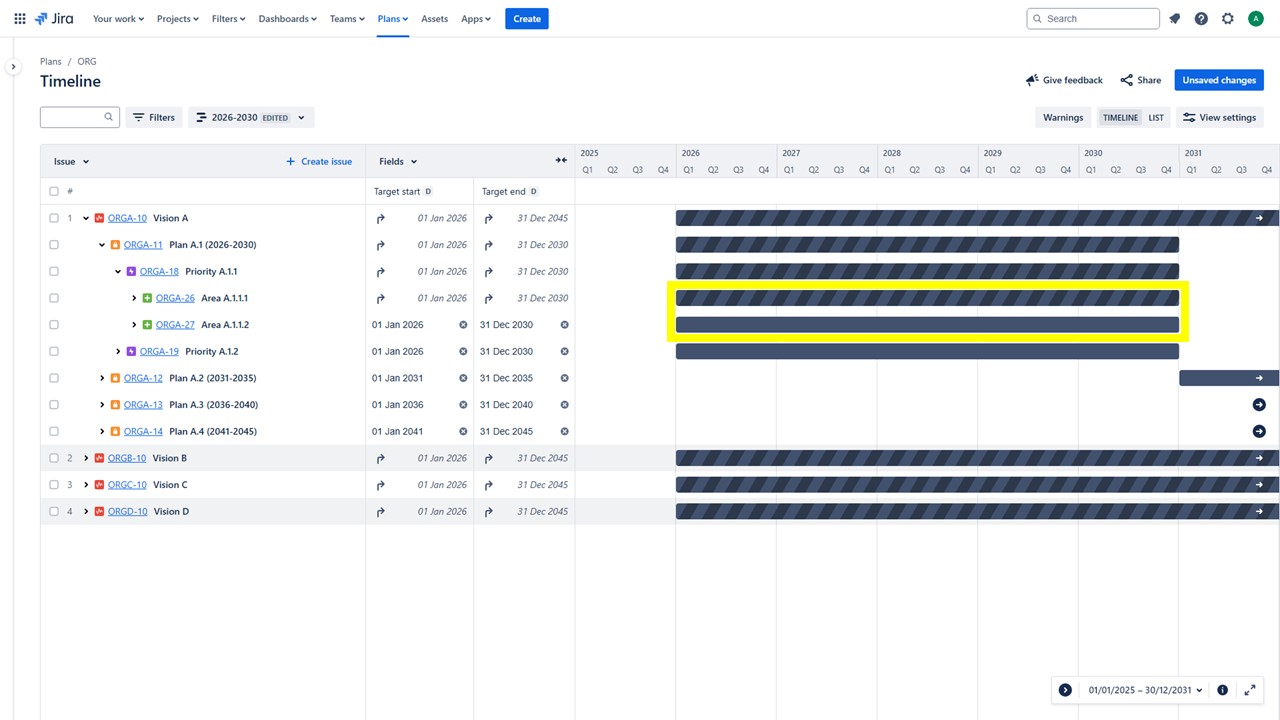
Task: Expand Vision C row
Action: [86, 485]
